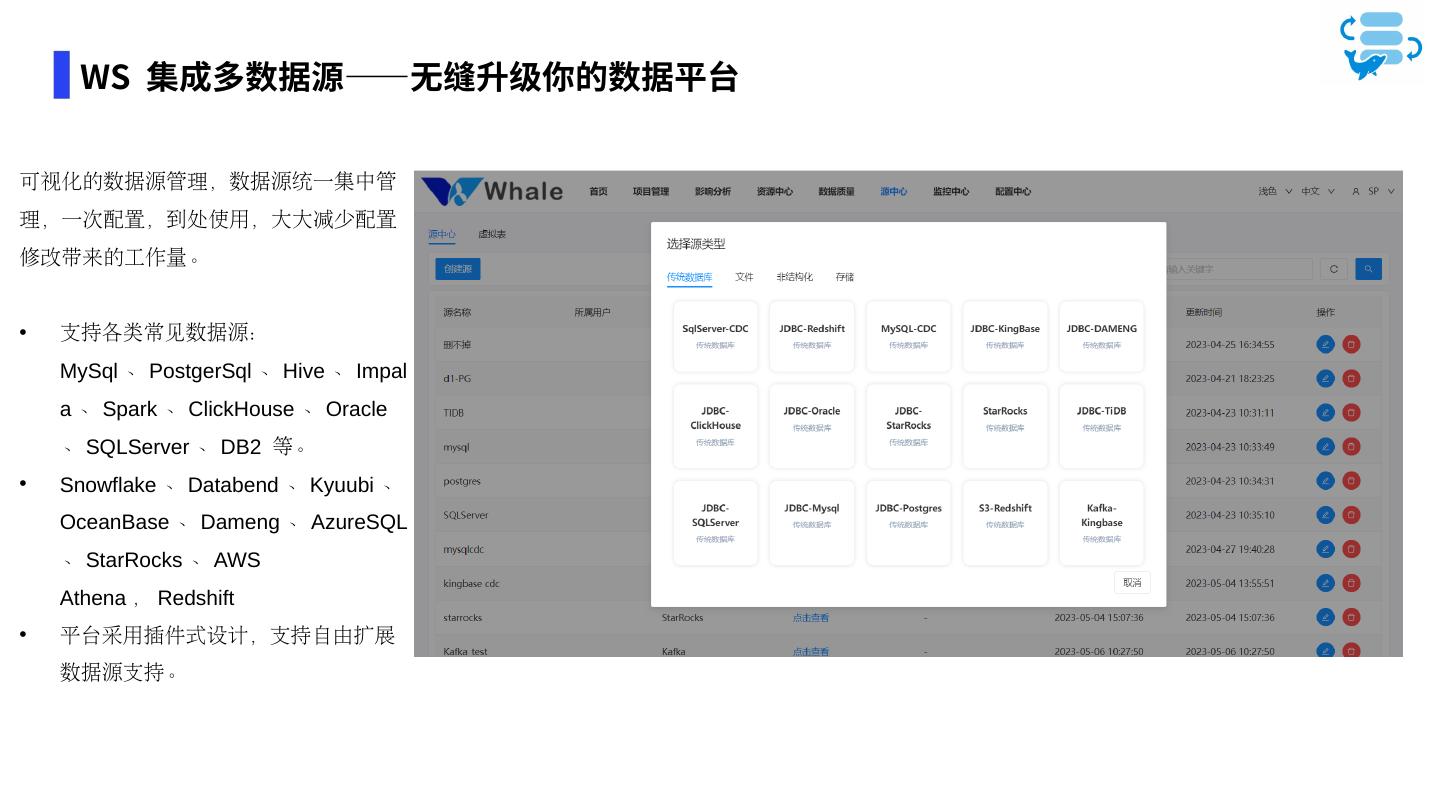
Task: Edit the postgres data source
Action: coord(1325,480)
